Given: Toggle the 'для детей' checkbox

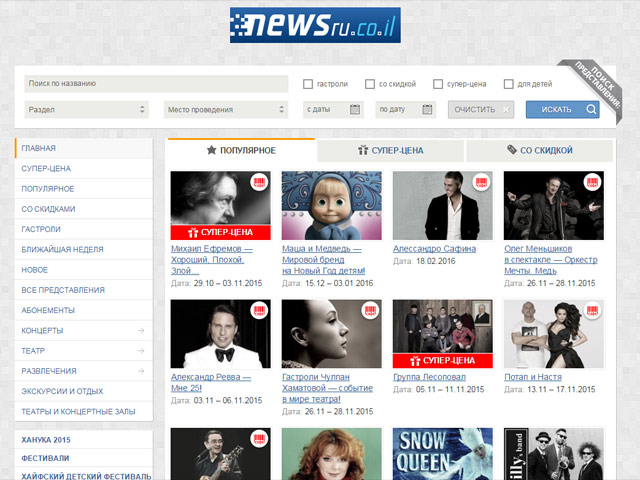Looking at the screenshot, I should pos(509,84).
